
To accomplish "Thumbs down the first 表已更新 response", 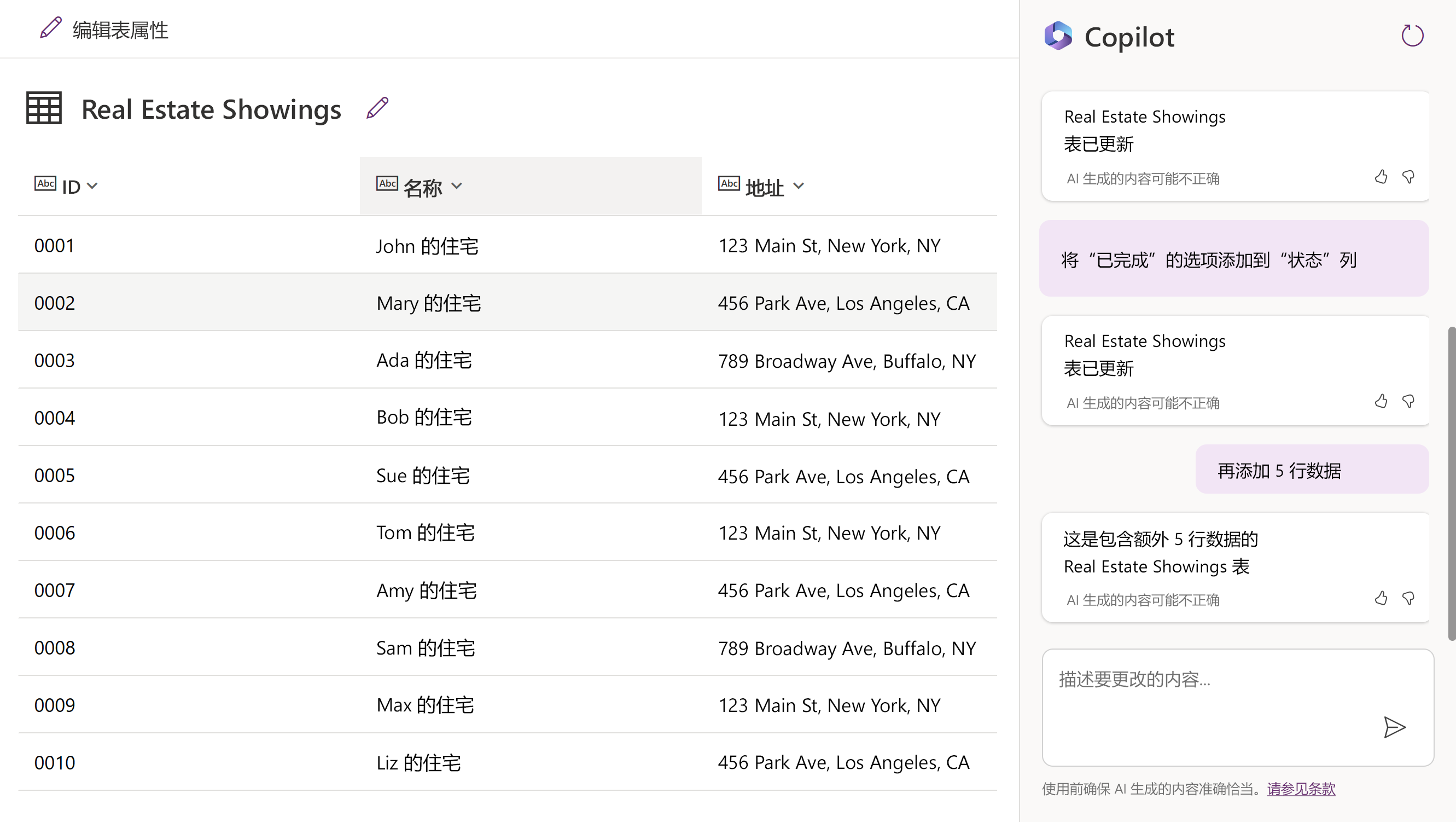I will point(1408,177).
